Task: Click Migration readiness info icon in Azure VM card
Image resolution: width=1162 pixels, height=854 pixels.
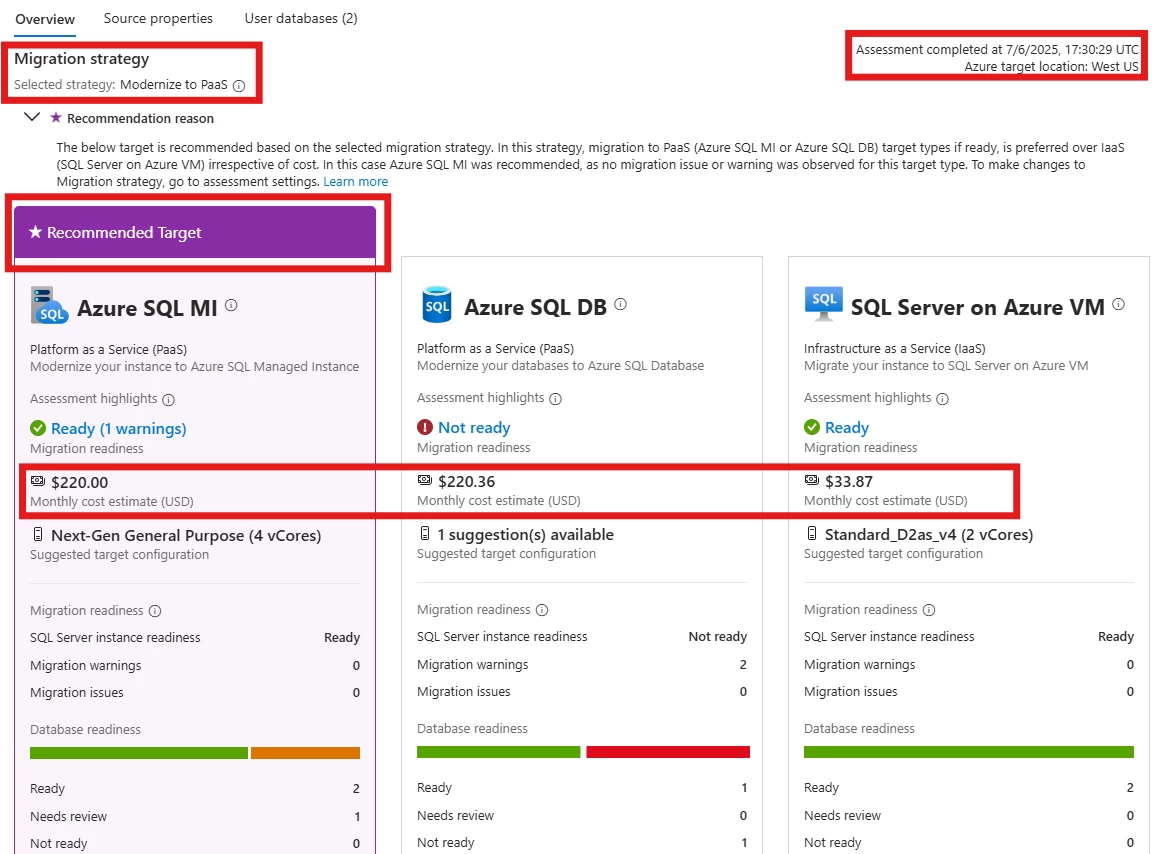Action: (929, 610)
